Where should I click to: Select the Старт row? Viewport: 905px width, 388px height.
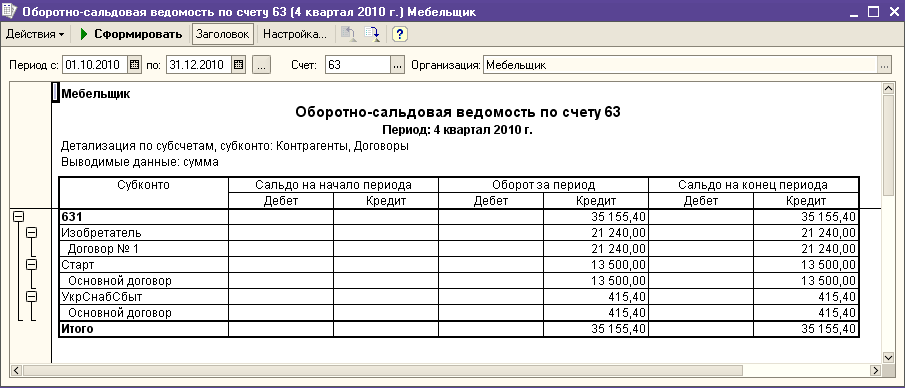[x=144, y=265]
